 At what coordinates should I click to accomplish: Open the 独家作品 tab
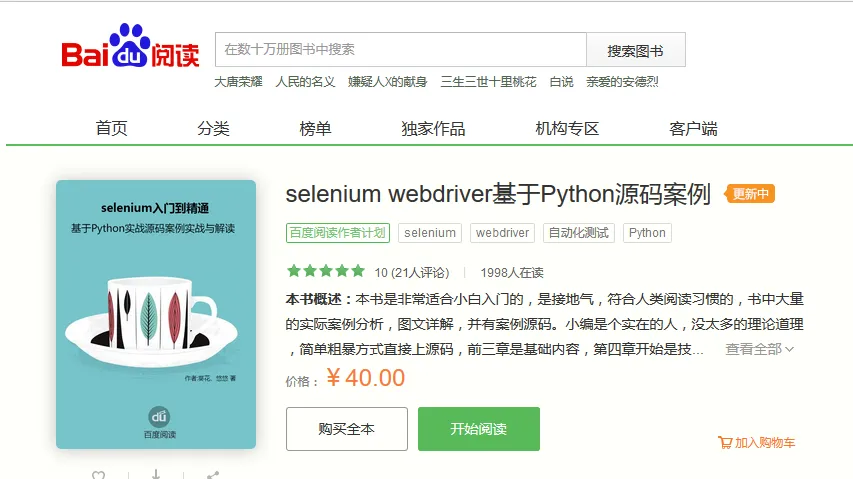click(x=433, y=128)
